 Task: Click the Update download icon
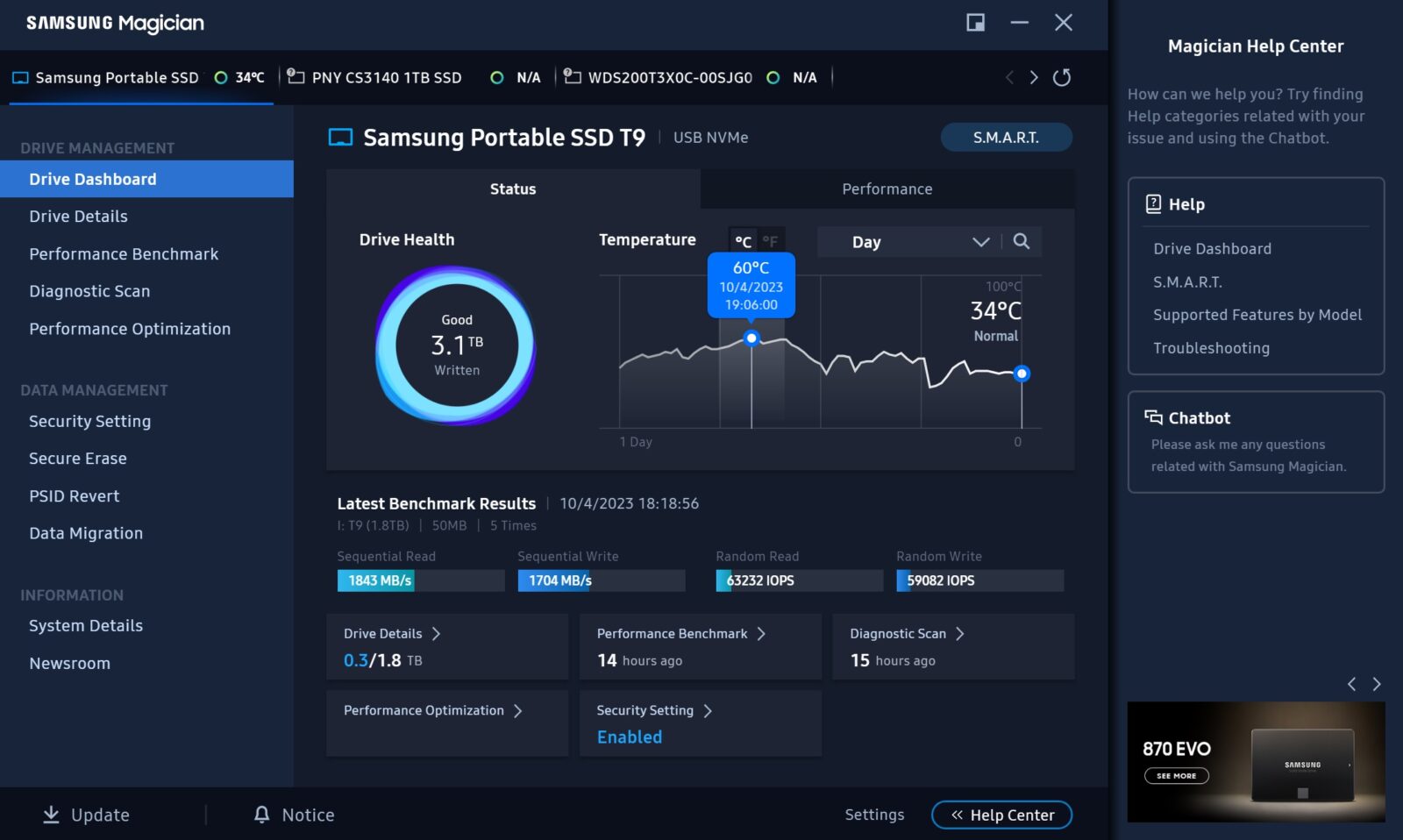tap(52, 815)
